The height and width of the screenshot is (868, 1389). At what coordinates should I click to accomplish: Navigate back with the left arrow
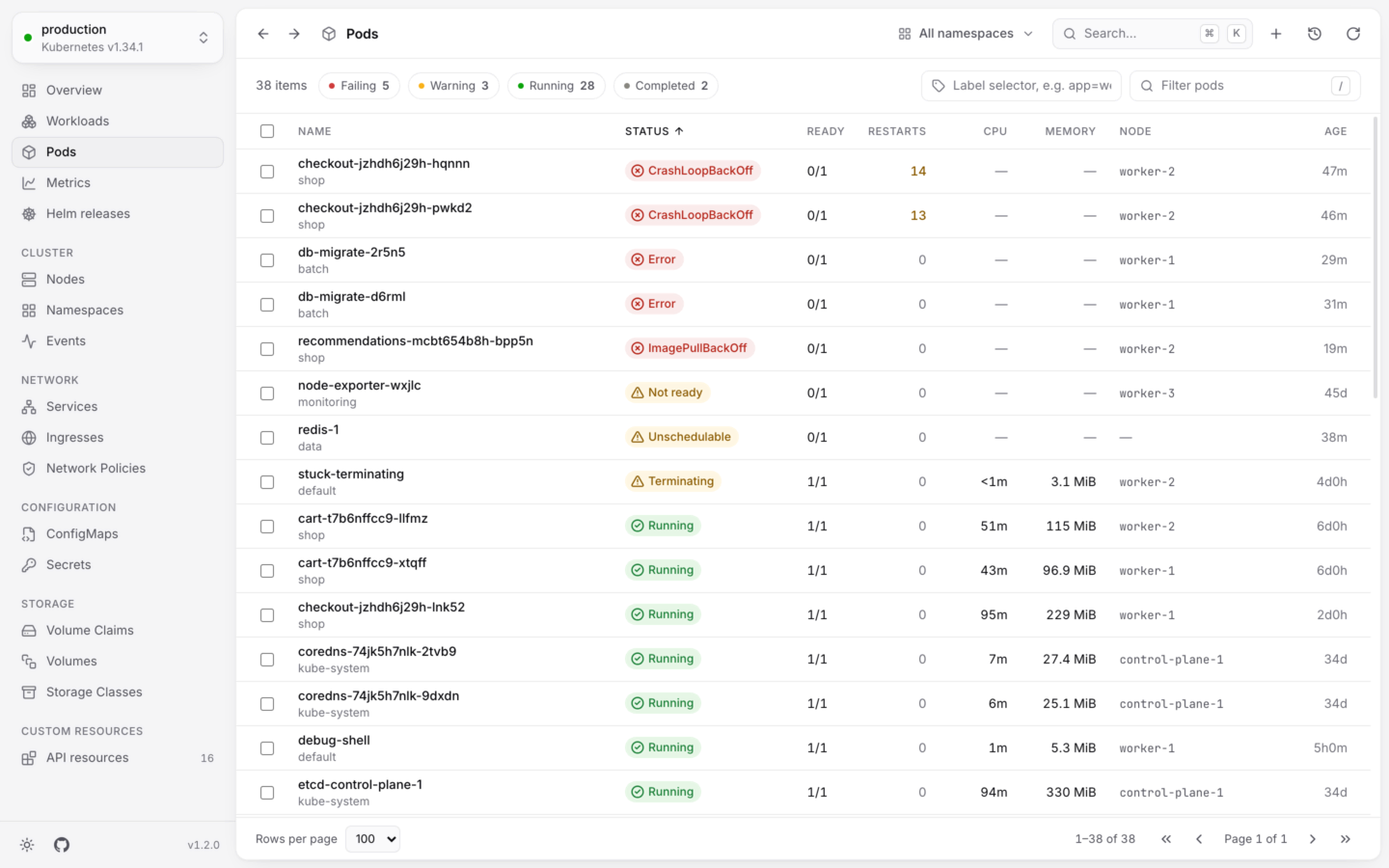263,34
